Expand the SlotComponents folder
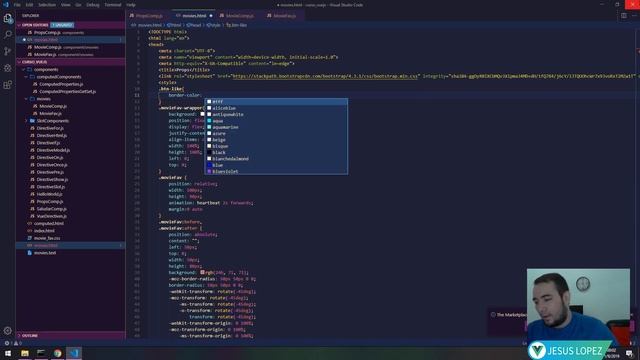640x360 pixels. click(52, 121)
